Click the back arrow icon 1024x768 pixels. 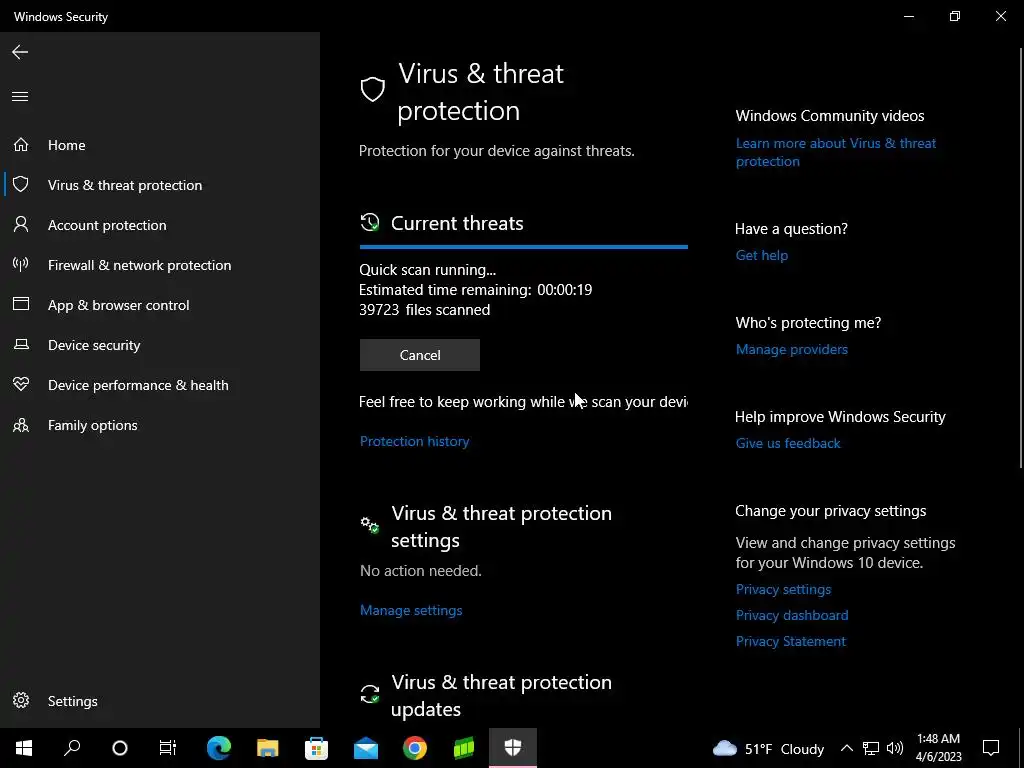coord(20,52)
